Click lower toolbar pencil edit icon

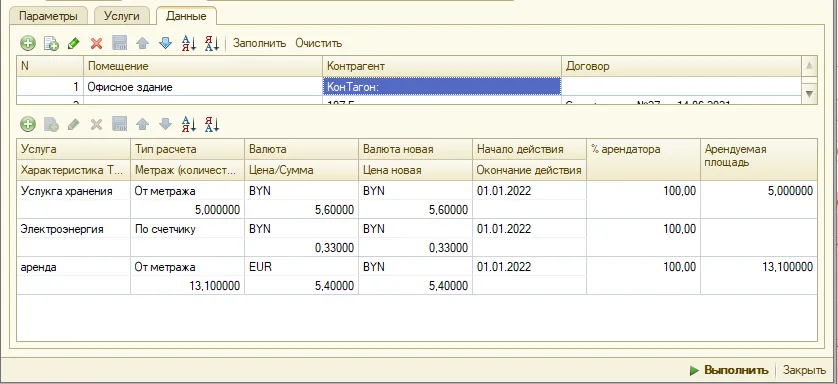74,124
